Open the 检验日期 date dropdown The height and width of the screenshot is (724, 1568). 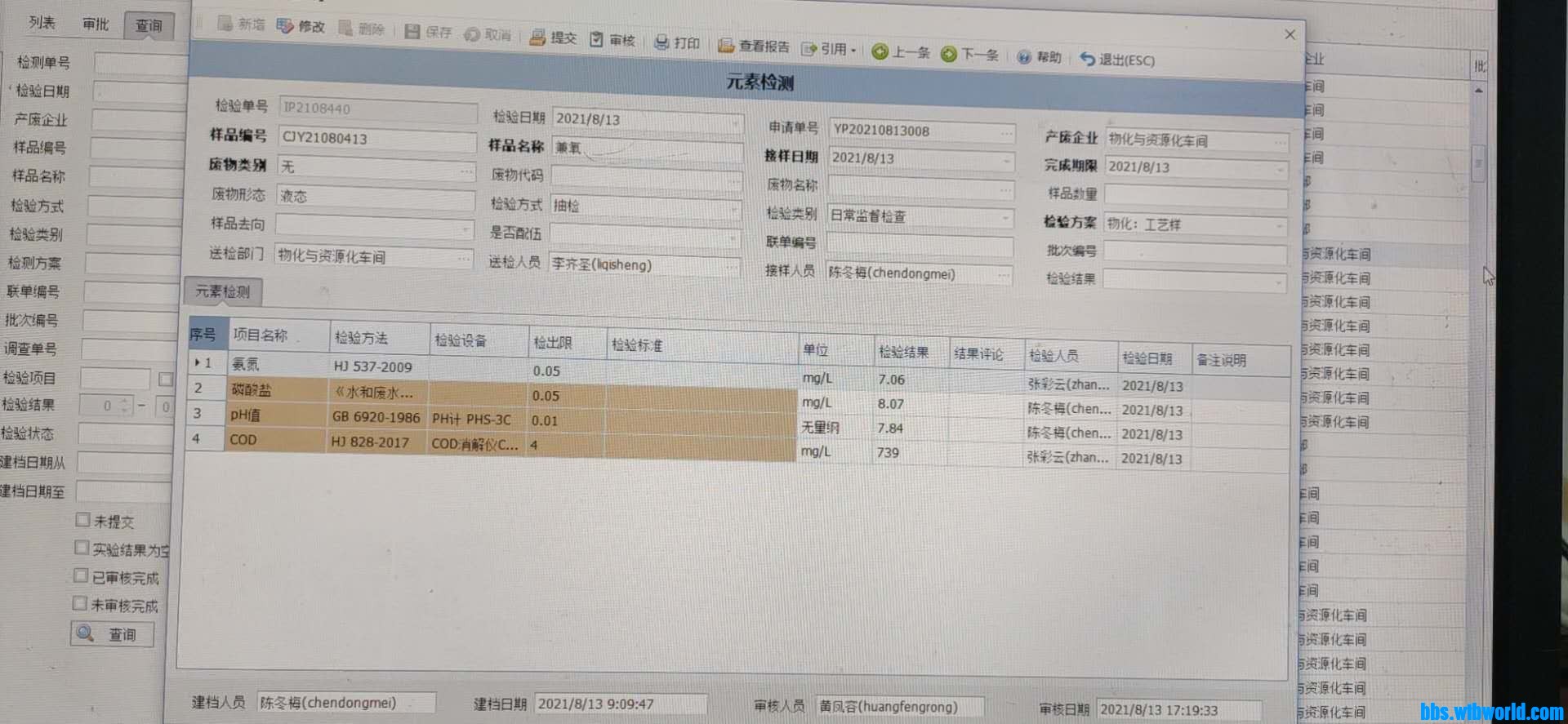734,124
